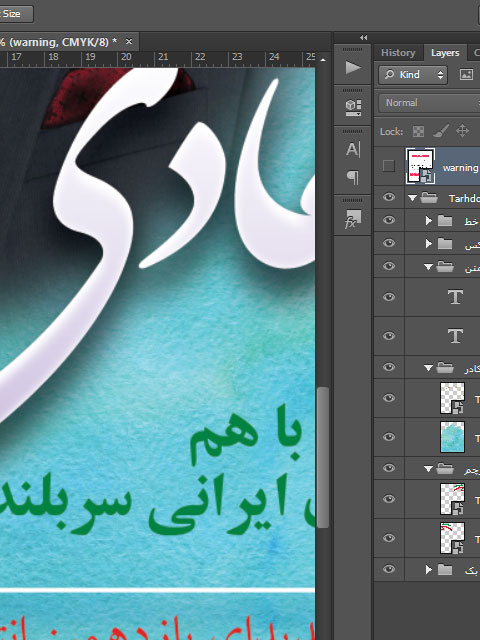Collapse the کادر group triangle
This screenshot has height=640, width=480.
tap(428, 368)
